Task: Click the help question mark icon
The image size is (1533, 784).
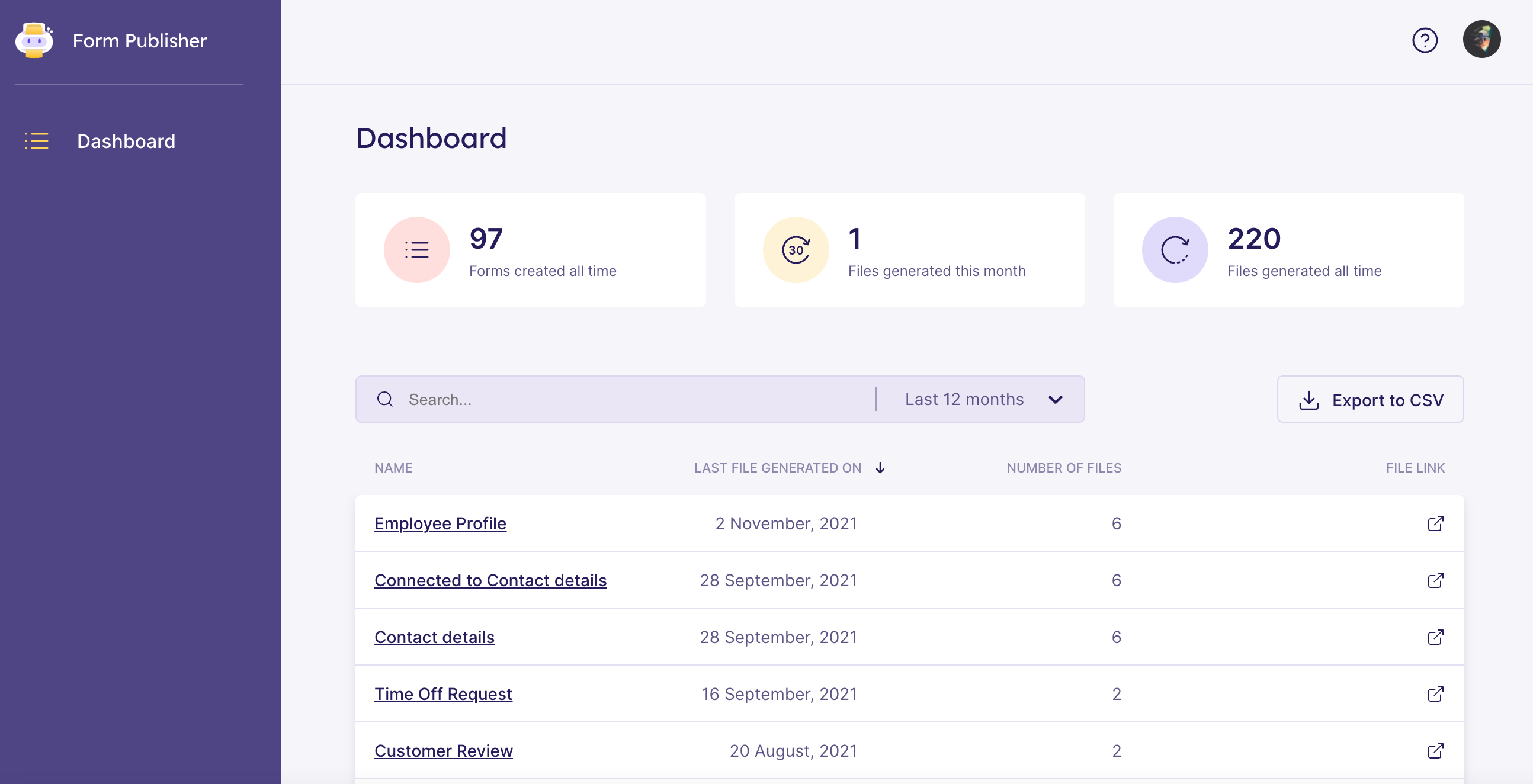Action: tap(1424, 40)
